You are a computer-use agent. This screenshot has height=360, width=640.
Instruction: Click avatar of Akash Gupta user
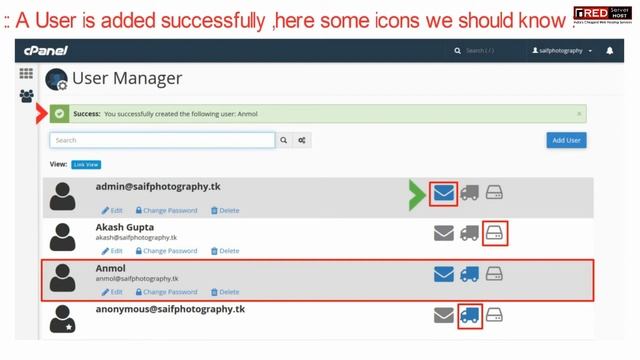tap(62, 237)
